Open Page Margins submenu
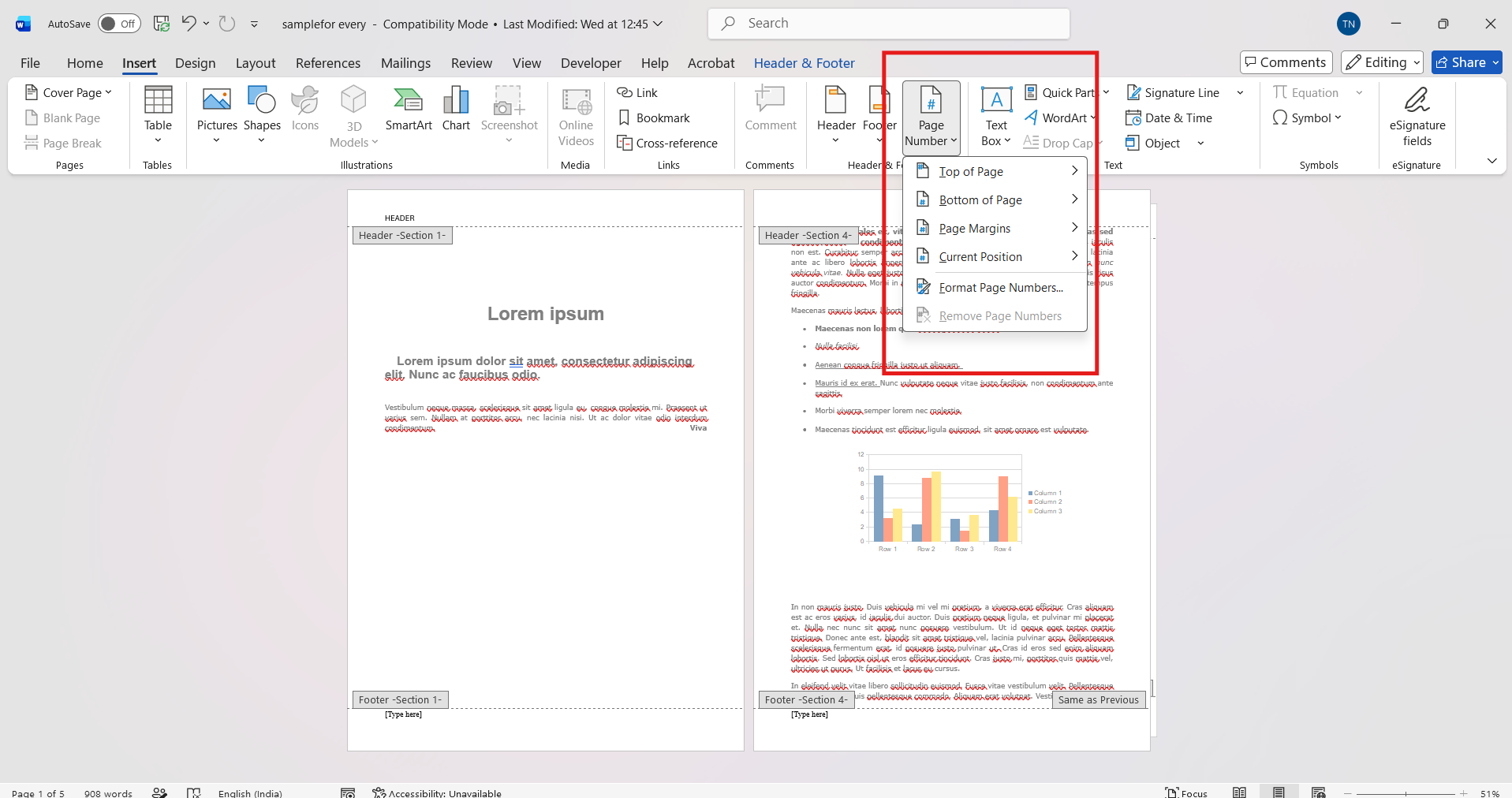This screenshot has width=1512, height=798. point(995,228)
